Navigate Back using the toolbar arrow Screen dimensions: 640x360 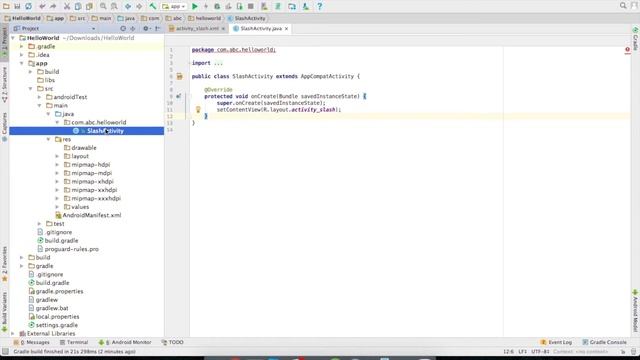128,6
